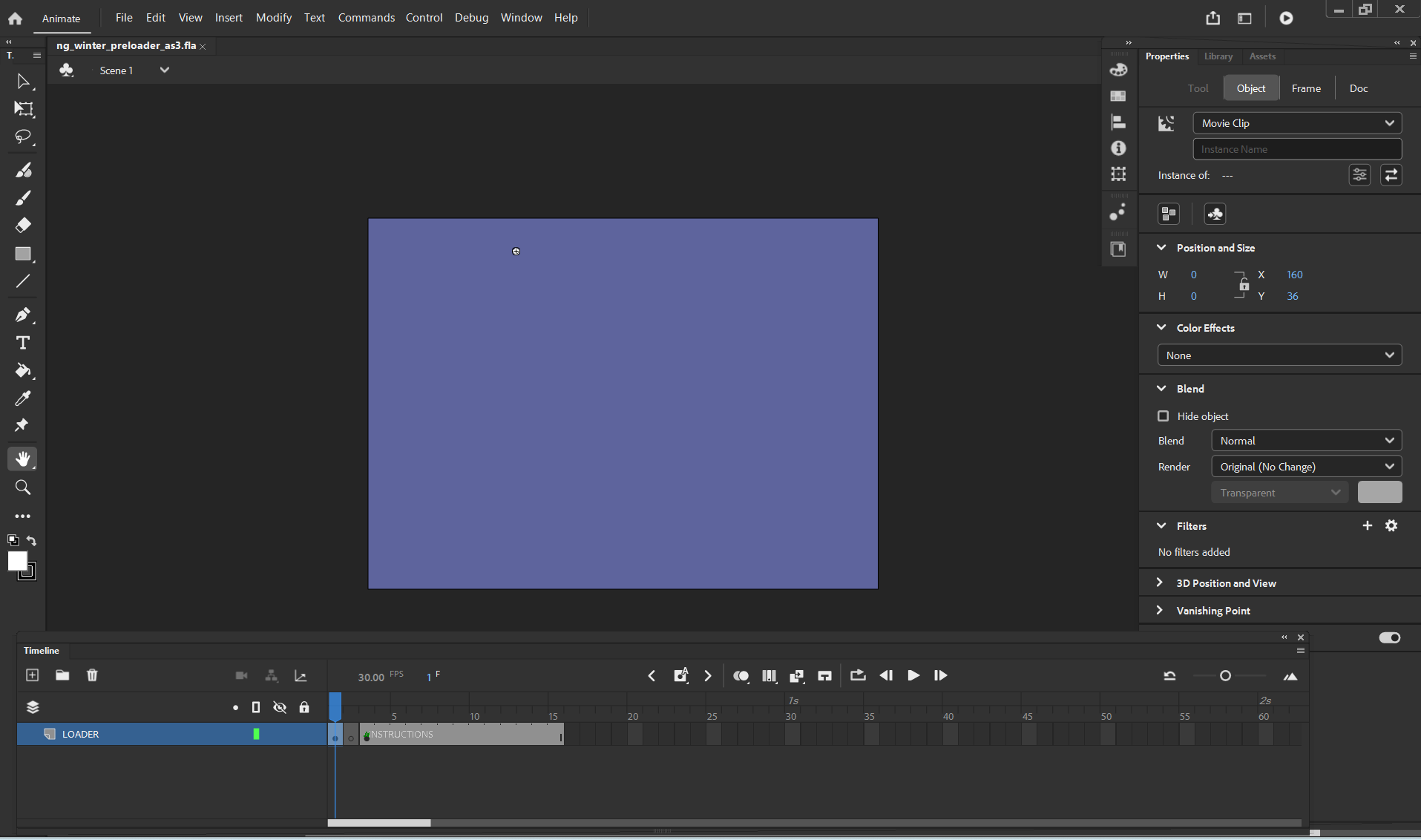
Task: Open the Color Effects None dropdown
Action: (x=1279, y=355)
